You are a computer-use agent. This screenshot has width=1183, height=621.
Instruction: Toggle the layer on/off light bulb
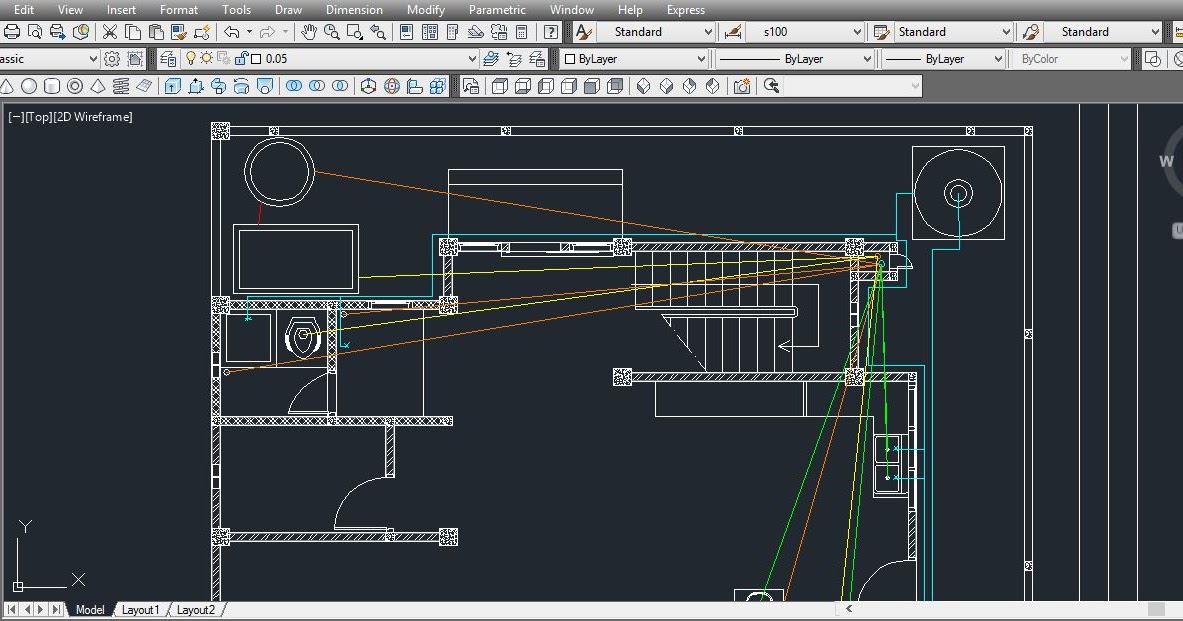point(191,58)
